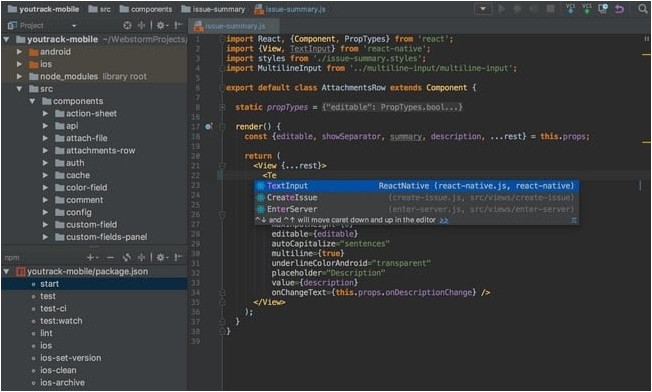Click gutter override icon on render line

tap(208, 126)
